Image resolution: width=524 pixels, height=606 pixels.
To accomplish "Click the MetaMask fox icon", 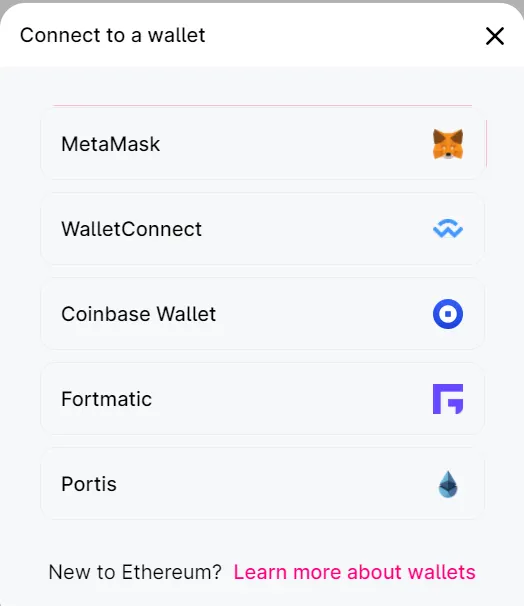I will [448, 144].
